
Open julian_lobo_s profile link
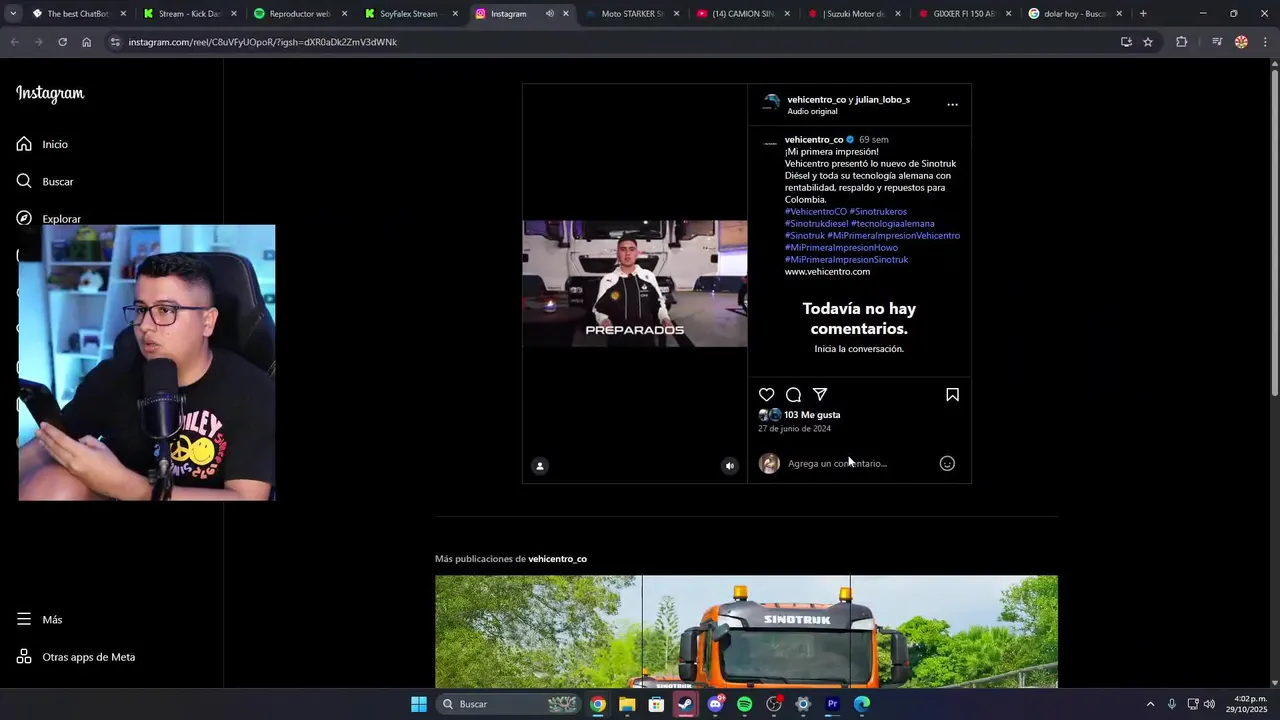[x=882, y=99]
